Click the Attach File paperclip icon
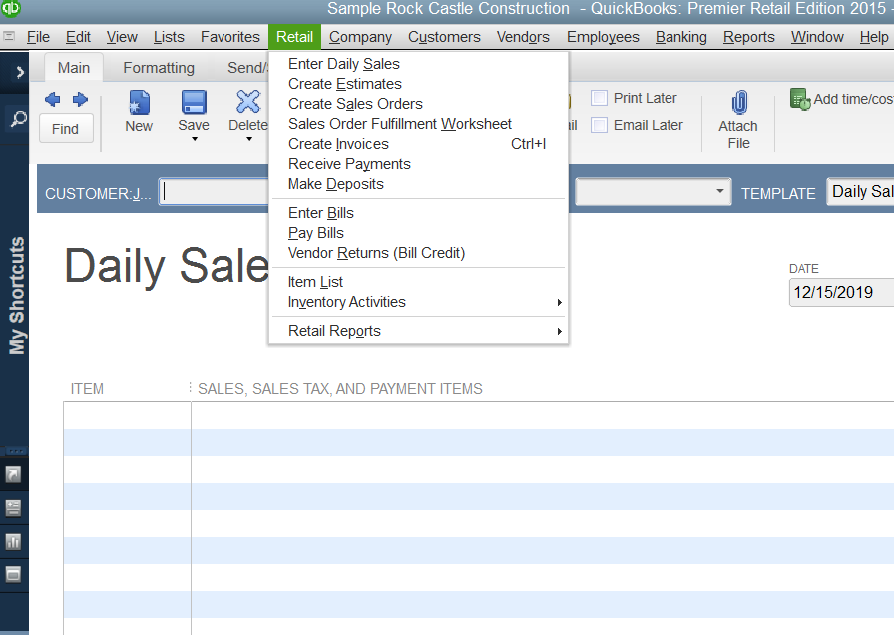 pos(739,103)
